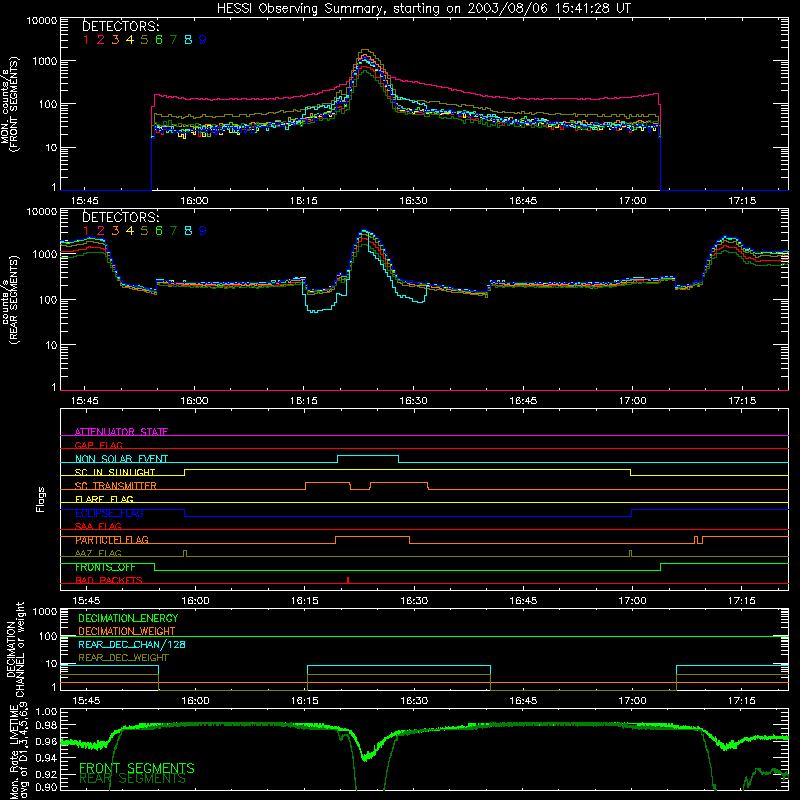
Task: Click the 17:15 tick label under decimation plot
Action: pos(742,701)
